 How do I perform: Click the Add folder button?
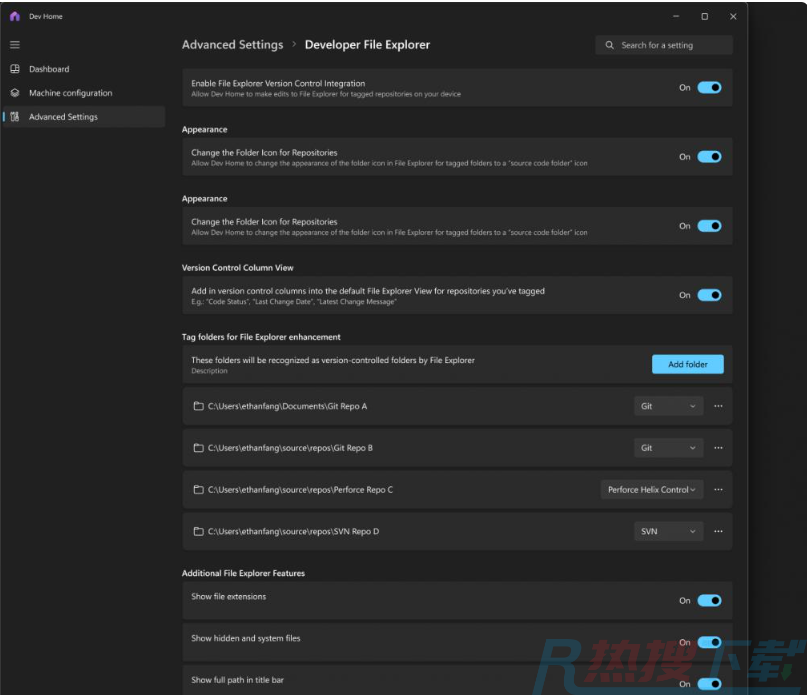pos(688,364)
